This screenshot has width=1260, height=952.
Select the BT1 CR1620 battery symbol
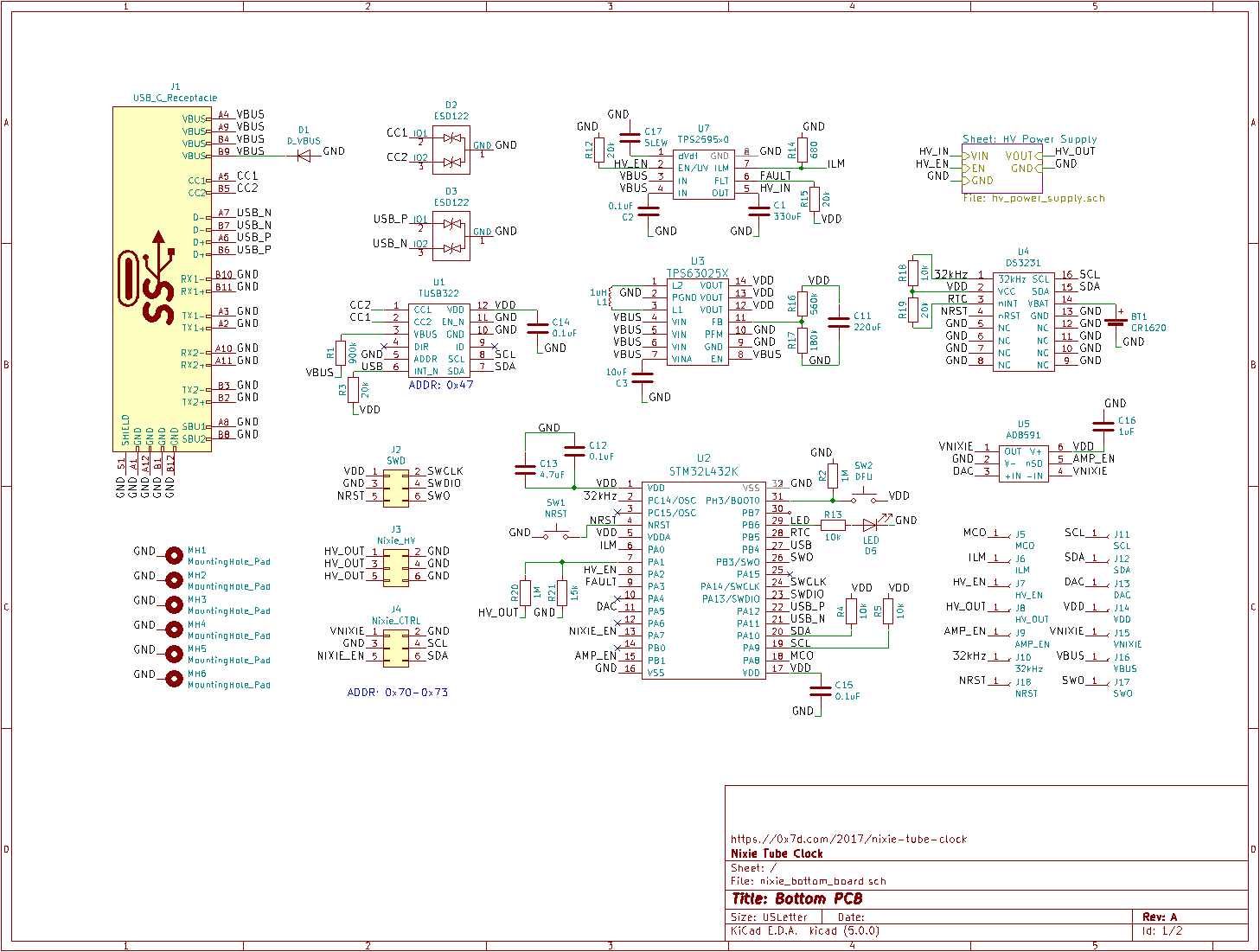click(x=1116, y=321)
